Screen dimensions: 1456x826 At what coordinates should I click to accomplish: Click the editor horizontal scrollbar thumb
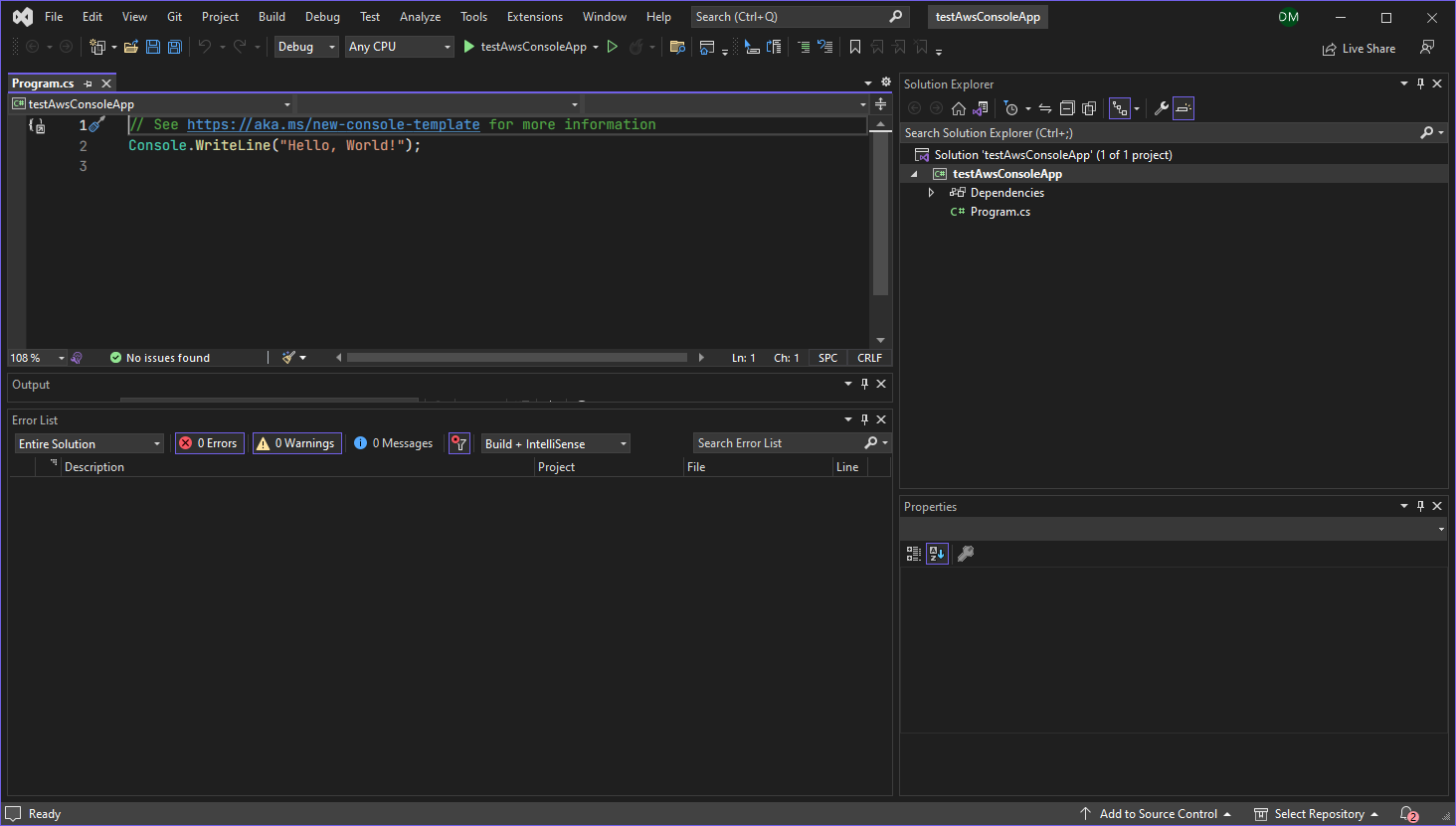point(517,357)
